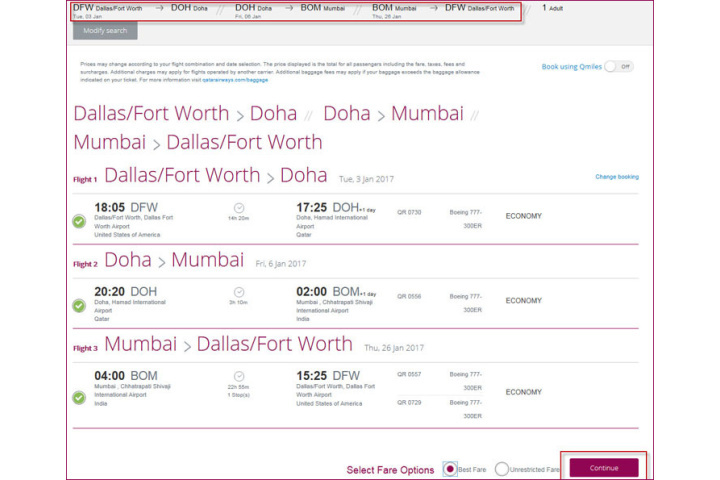Click DFW to DOH segment in search summary
Image resolution: width=720 pixels, height=480 pixels.
(x=141, y=11)
